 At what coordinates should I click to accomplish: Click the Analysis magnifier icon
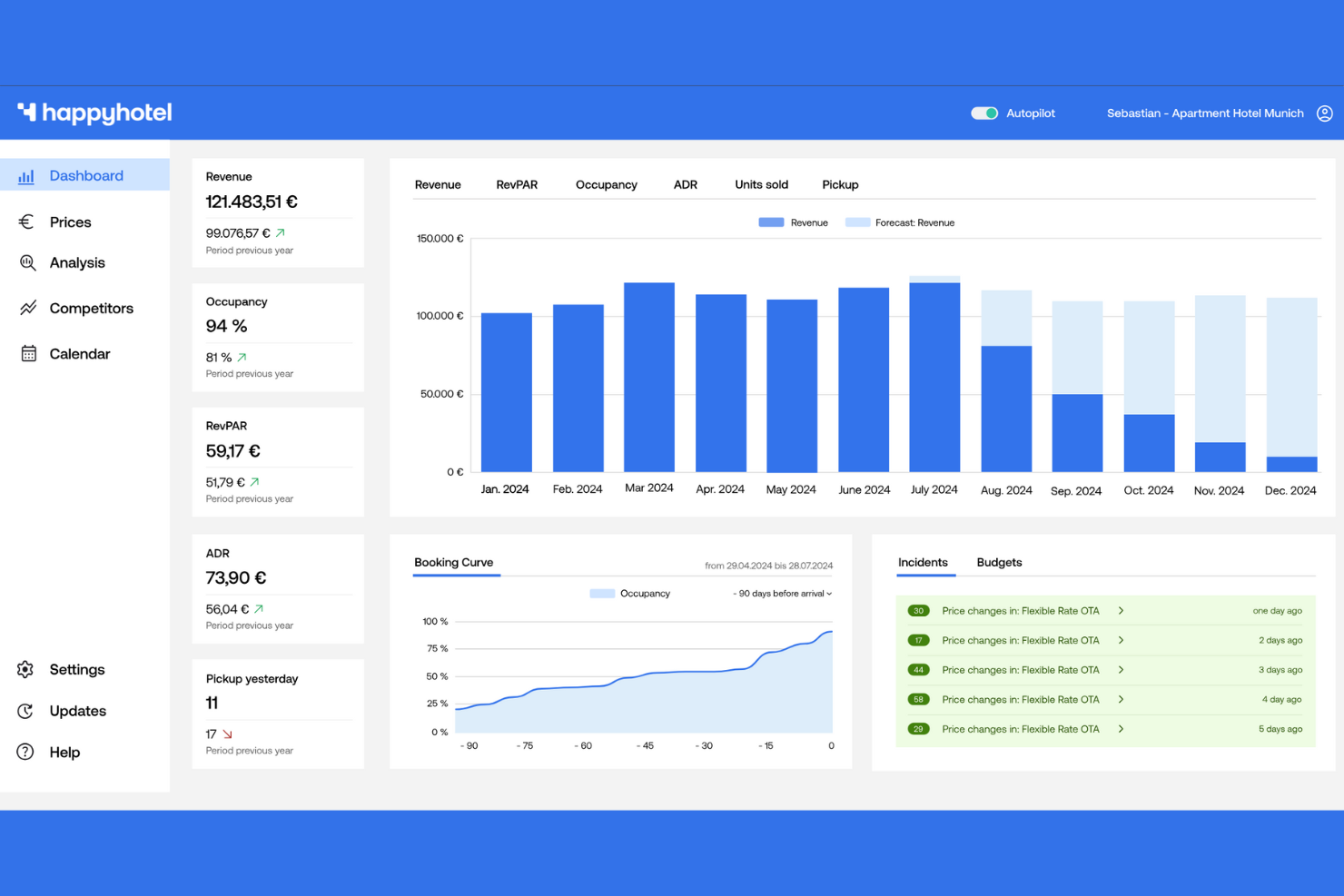(26, 262)
